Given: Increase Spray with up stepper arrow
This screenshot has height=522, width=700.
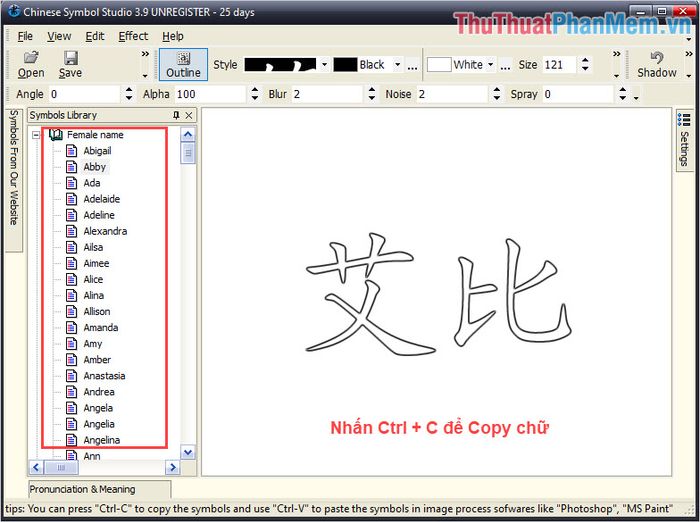Looking at the screenshot, I should [x=623, y=90].
